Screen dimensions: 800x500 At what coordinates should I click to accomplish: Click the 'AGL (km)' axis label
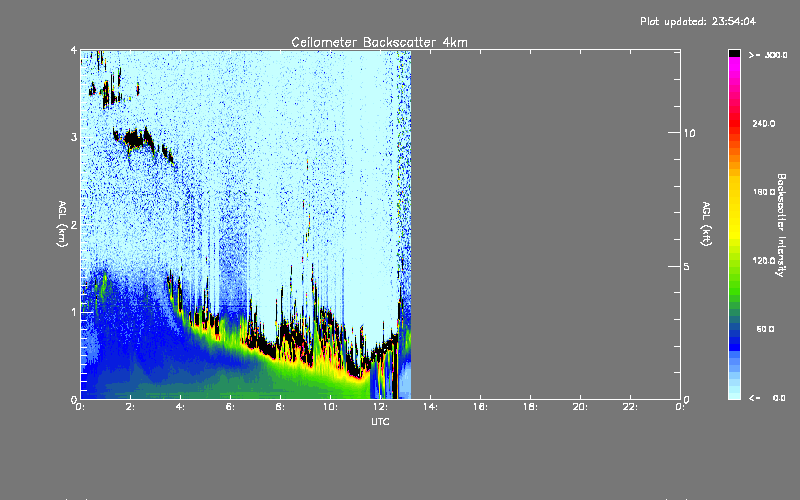(62, 224)
